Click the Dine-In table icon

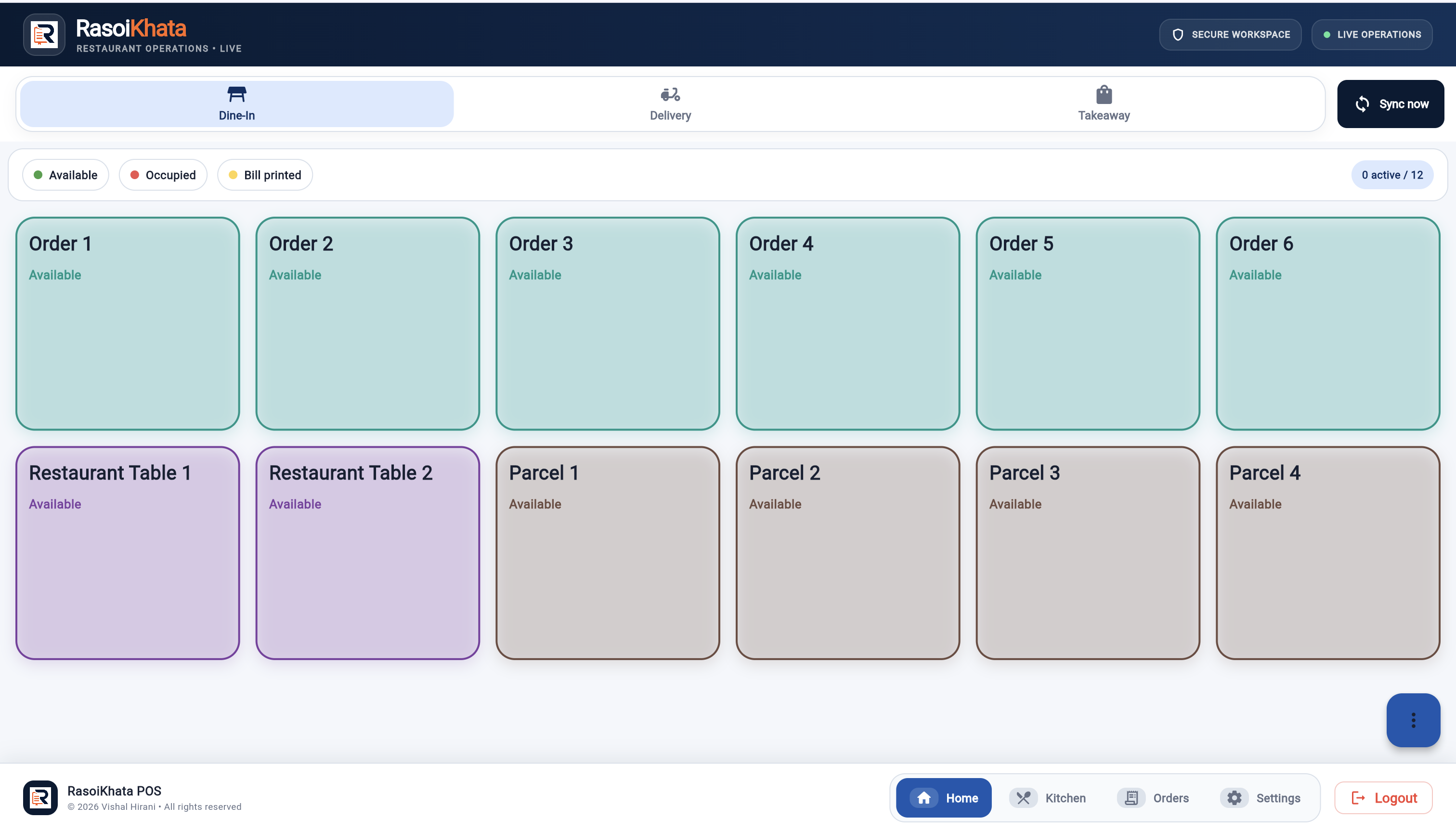236,94
